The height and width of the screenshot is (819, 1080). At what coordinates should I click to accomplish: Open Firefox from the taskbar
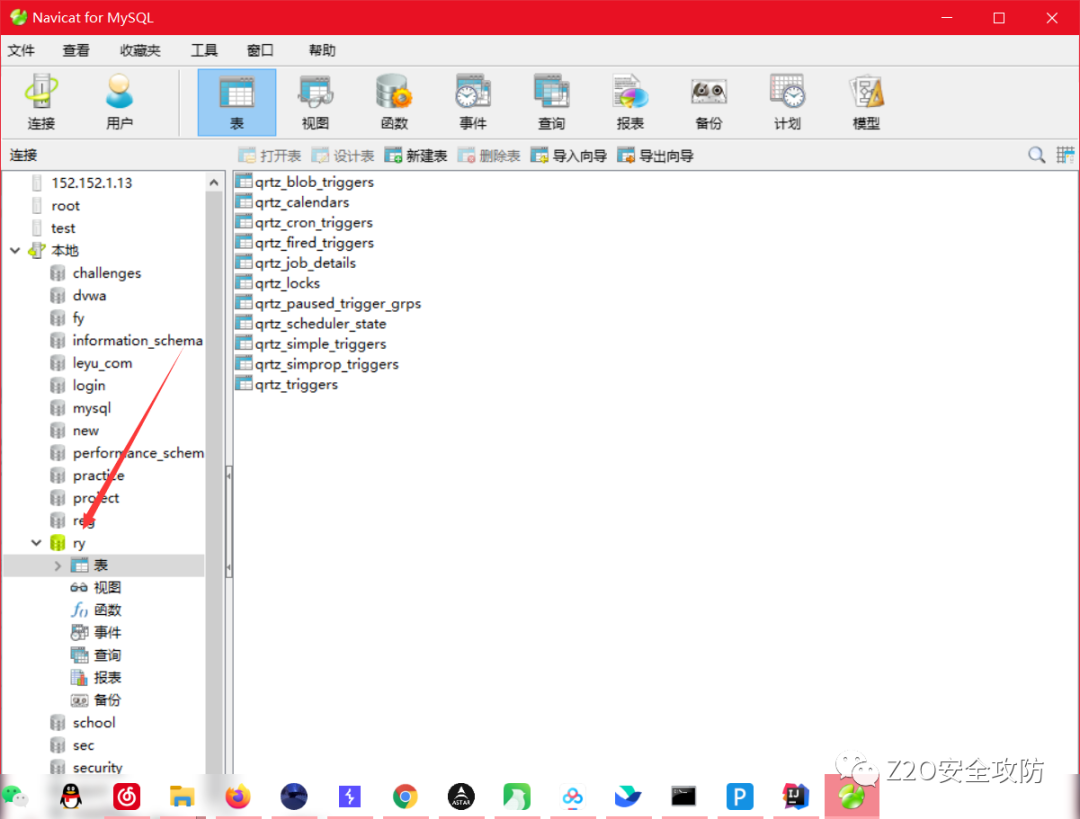pos(238,796)
